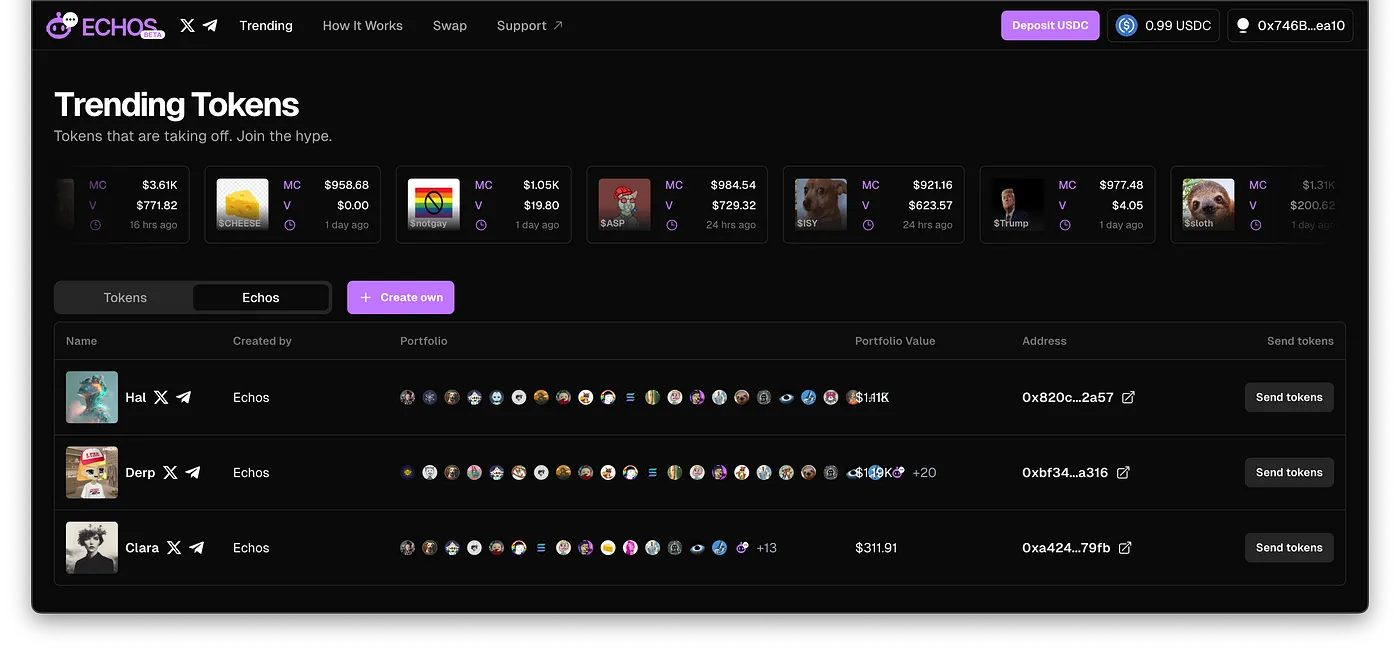Select the Echos toggle option
This screenshot has height=652, width=1400.
pyautogui.click(x=260, y=298)
